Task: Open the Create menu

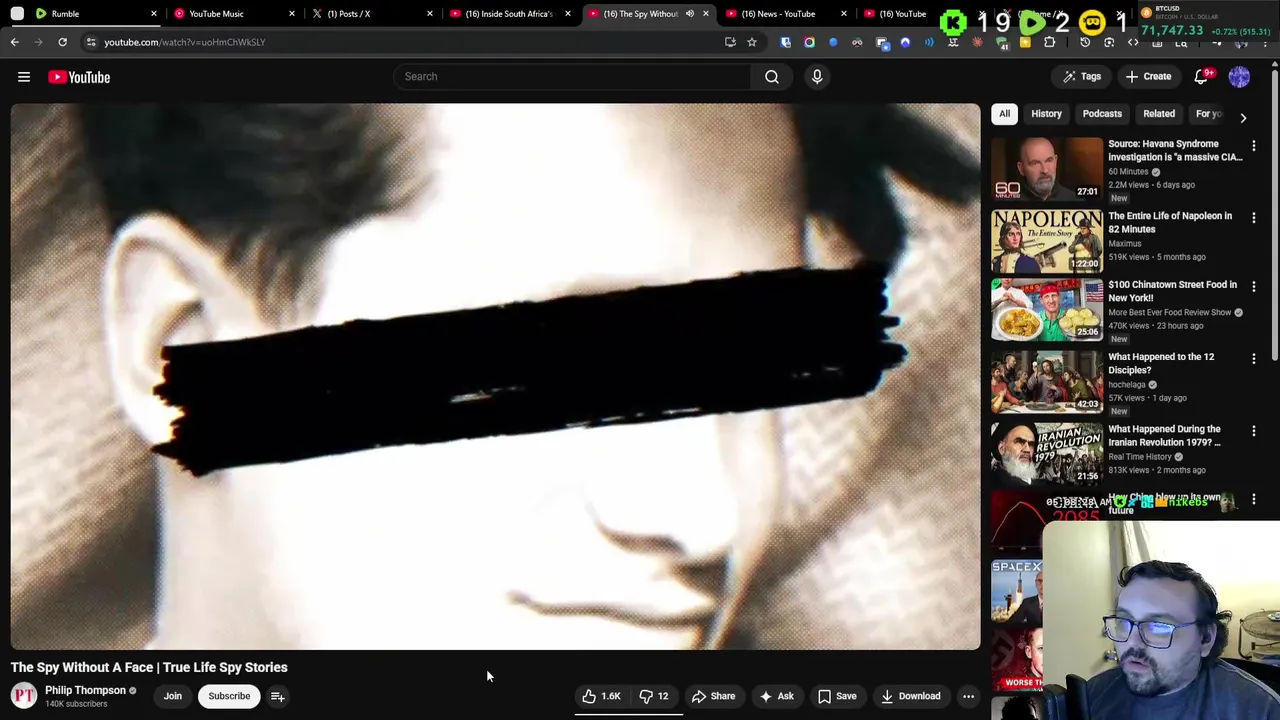Action: (x=1148, y=77)
